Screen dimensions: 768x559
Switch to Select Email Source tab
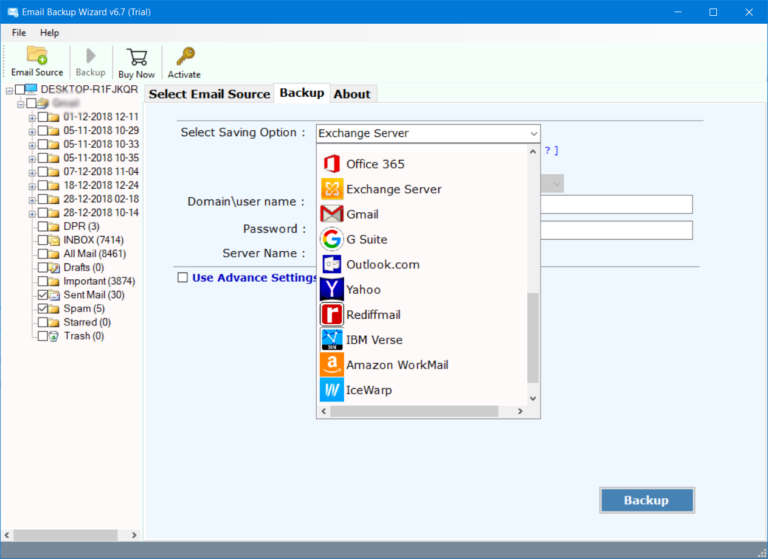coord(209,94)
